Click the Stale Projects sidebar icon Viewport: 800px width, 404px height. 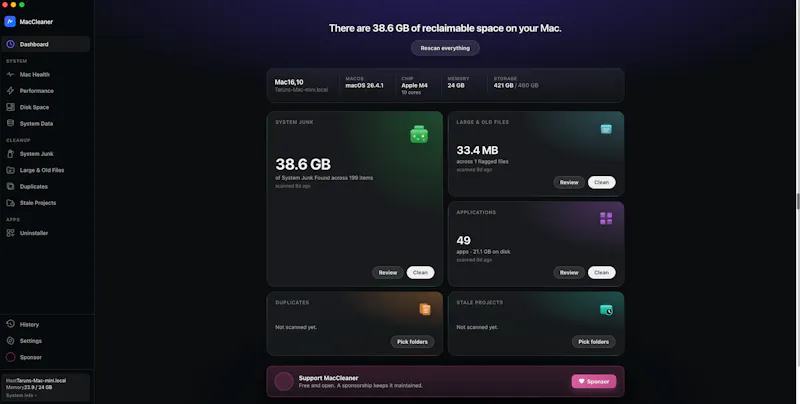click(x=10, y=203)
